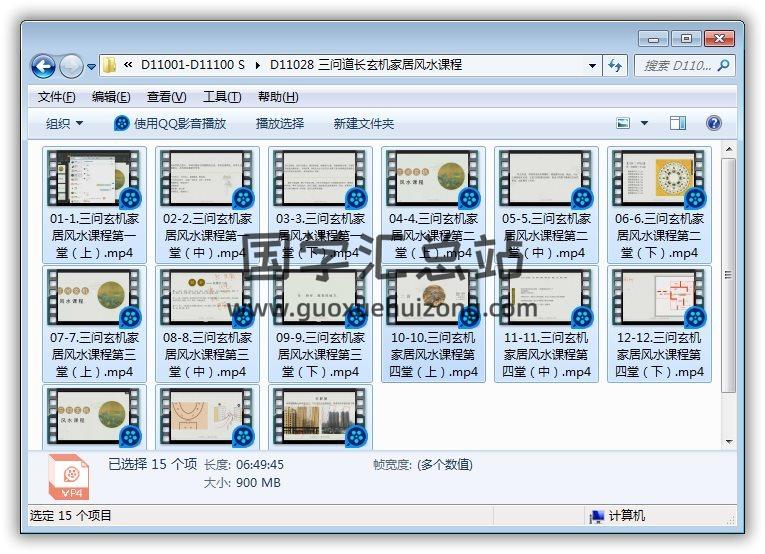Select video thumbnail 04-4 第二堂（上）

click(433, 178)
